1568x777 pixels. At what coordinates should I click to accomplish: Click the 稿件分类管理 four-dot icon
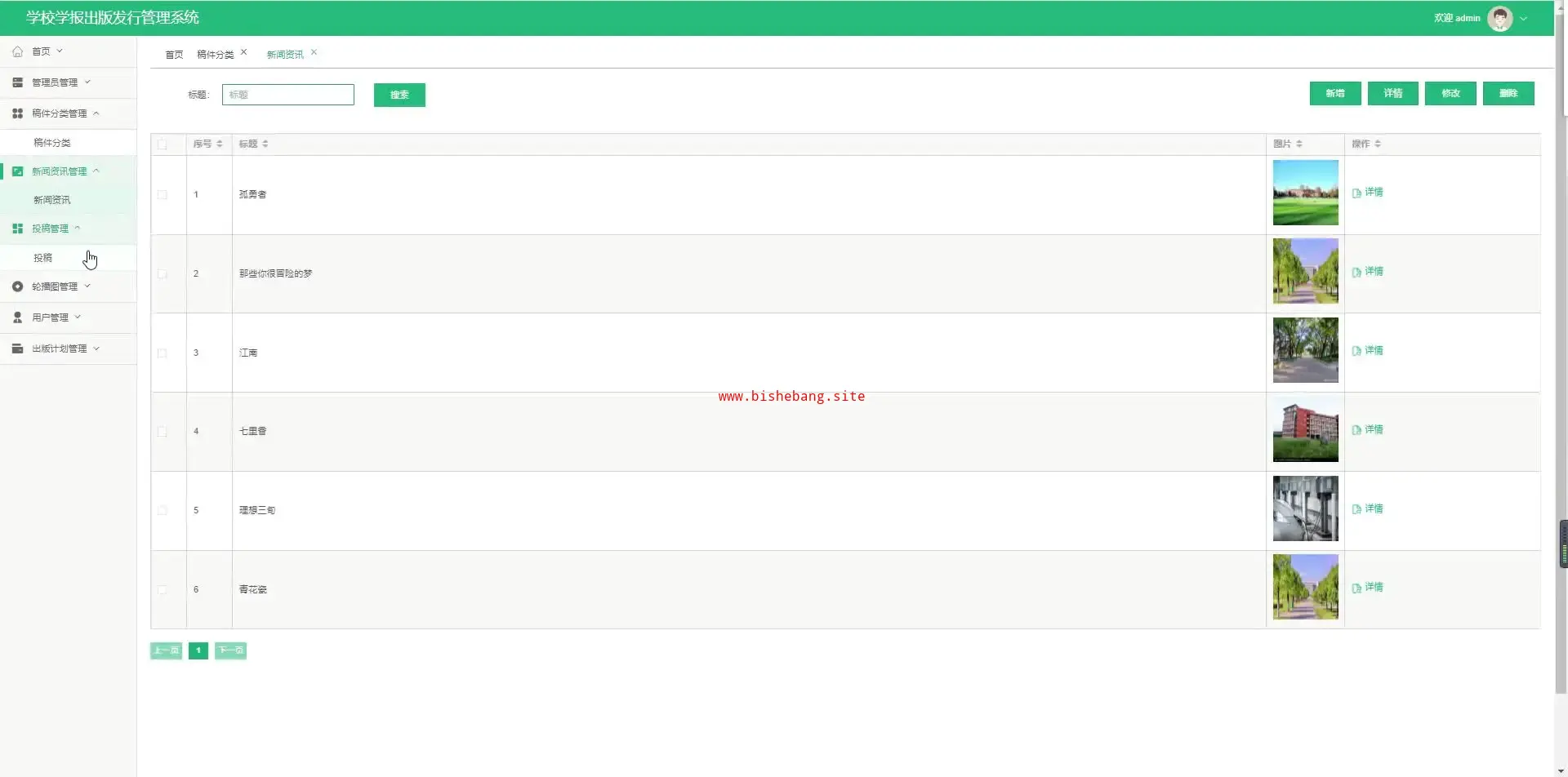[17, 113]
